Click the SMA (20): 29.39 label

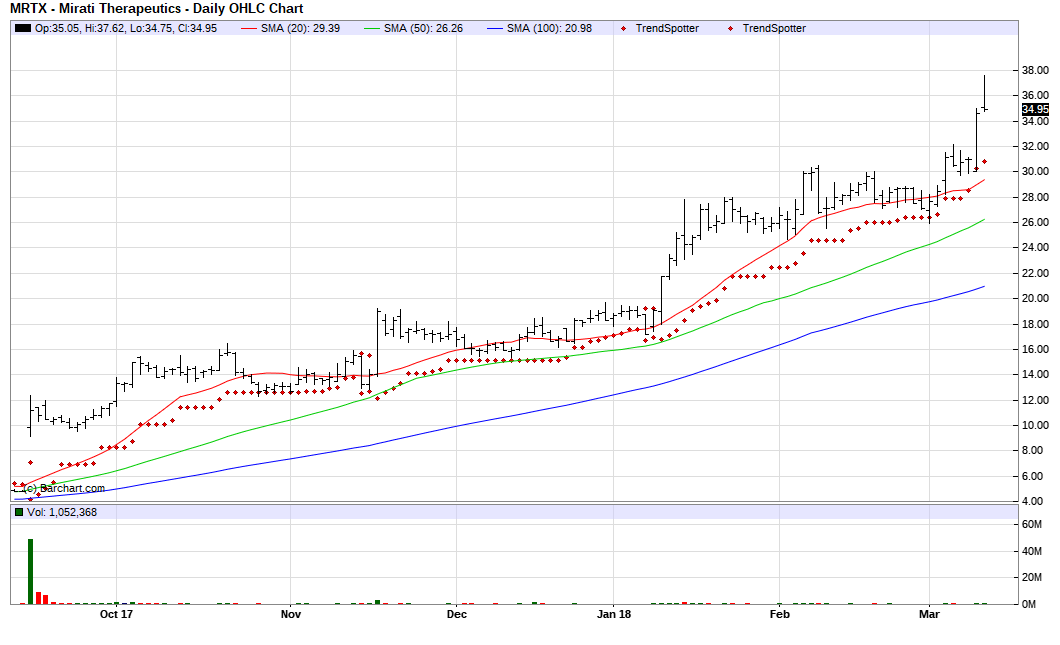300,28
